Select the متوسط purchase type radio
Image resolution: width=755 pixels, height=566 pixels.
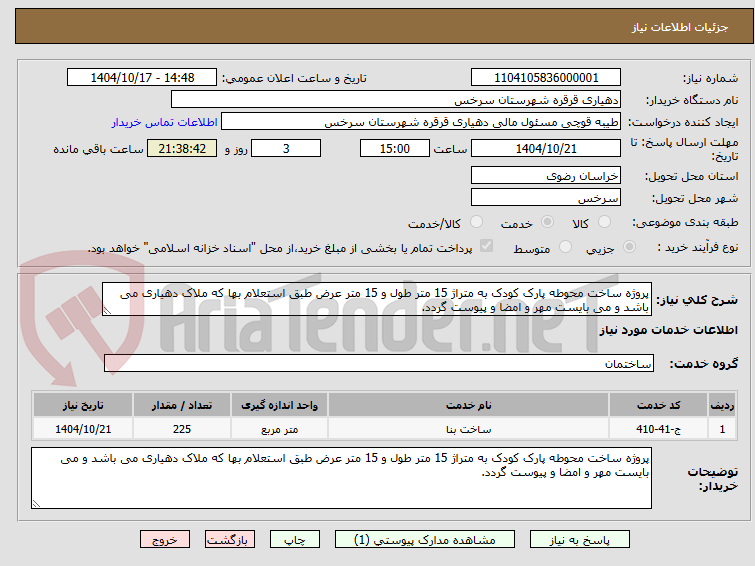565,247
